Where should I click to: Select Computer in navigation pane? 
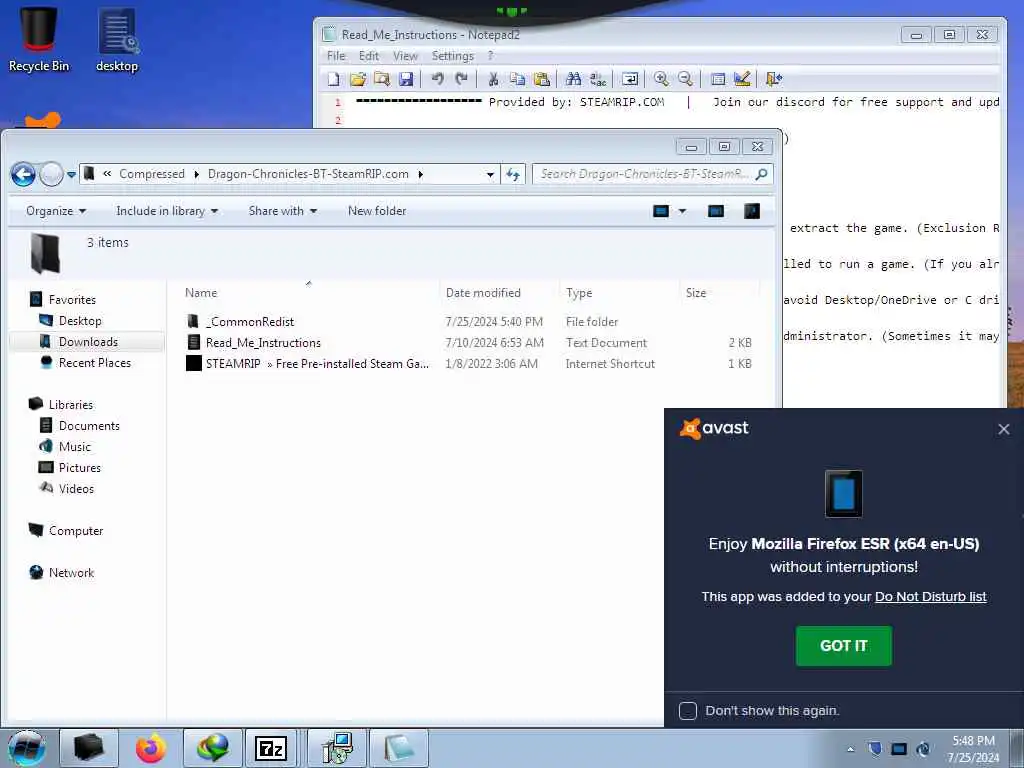[x=76, y=531]
